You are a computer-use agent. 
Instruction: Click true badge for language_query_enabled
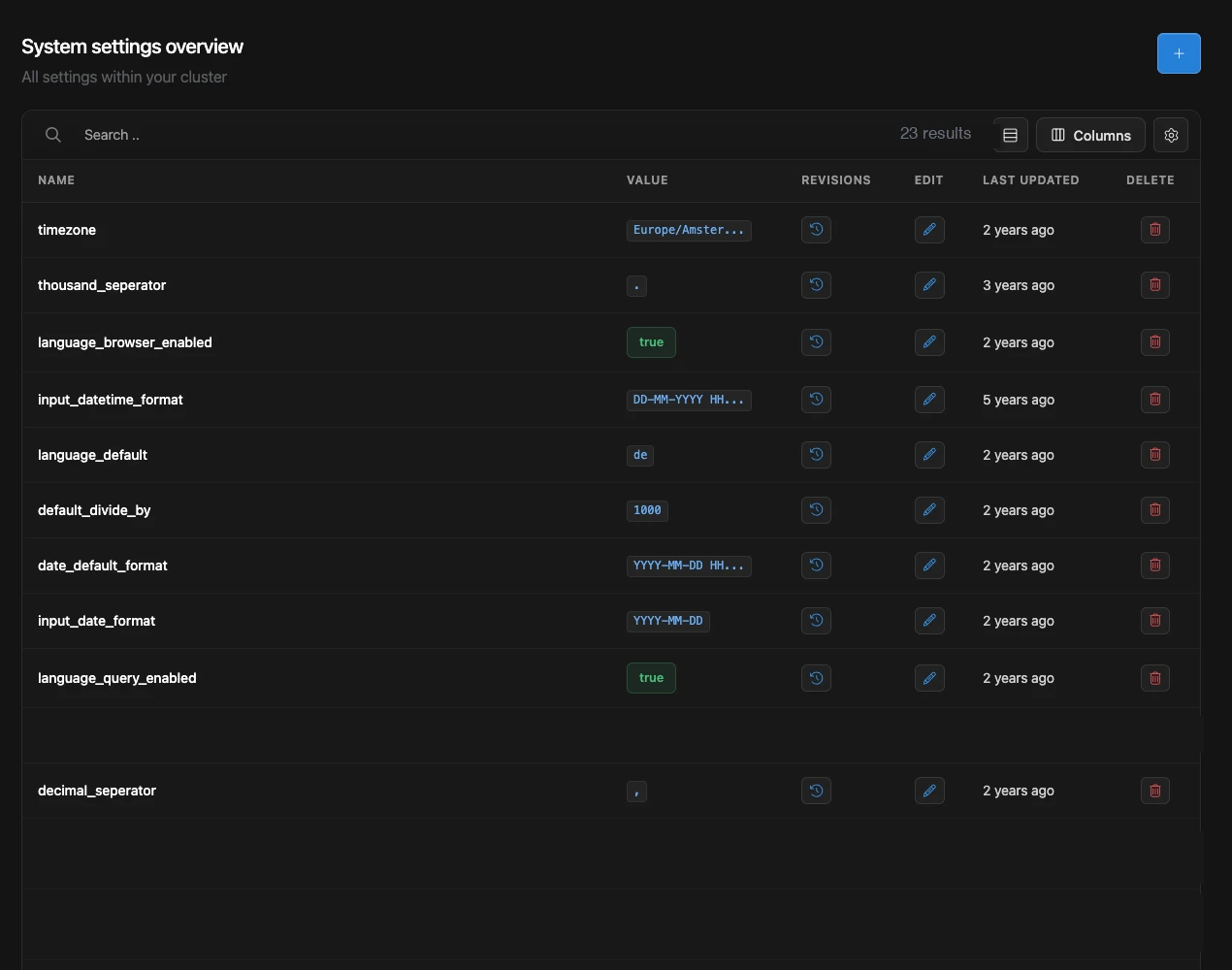pyautogui.click(x=651, y=678)
